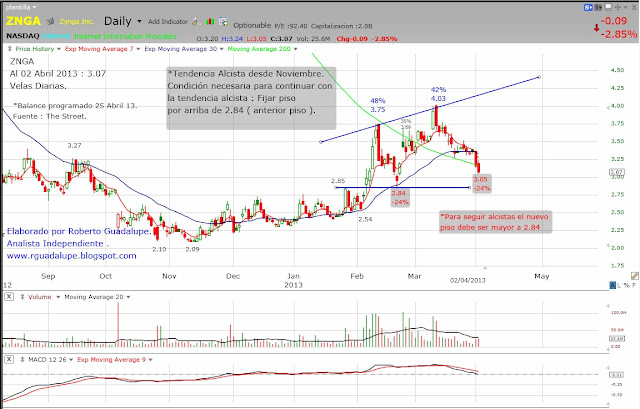Click the www.rguadalupe.blogspot.com text

[71, 256]
